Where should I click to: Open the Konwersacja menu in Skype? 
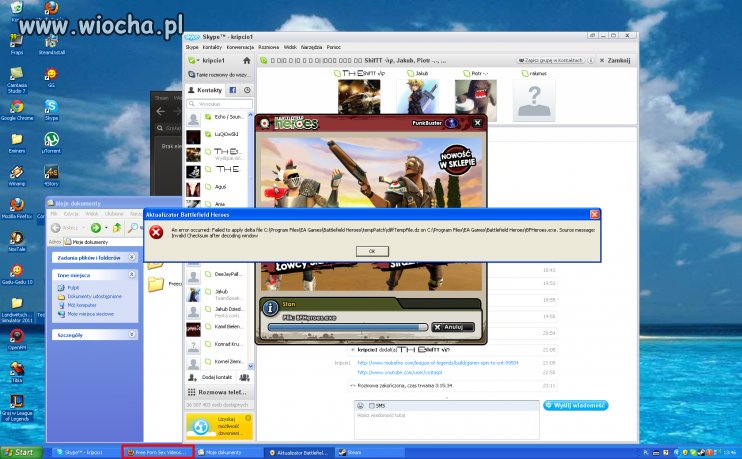pyautogui.click(x=240, y=47)
